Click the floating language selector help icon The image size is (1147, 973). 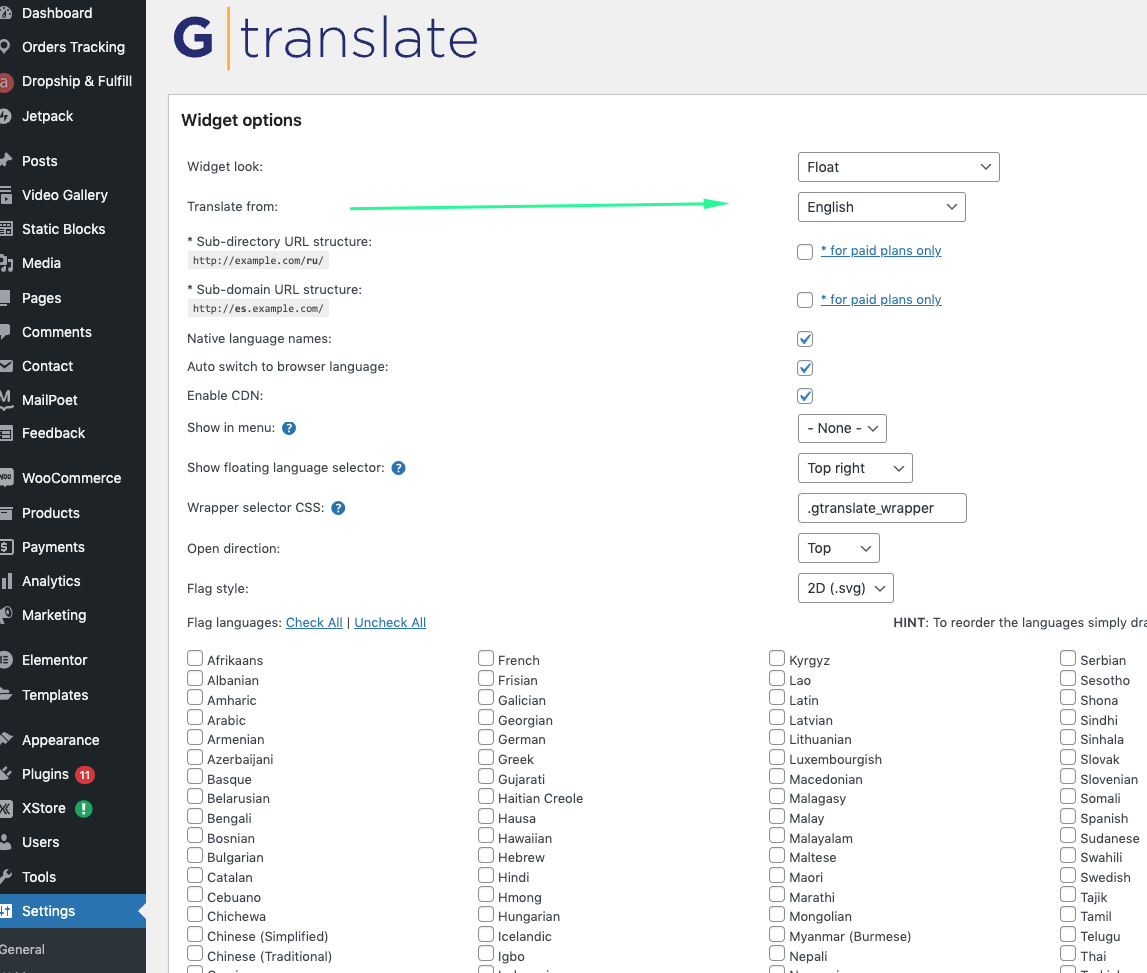(x=399, y=468)
